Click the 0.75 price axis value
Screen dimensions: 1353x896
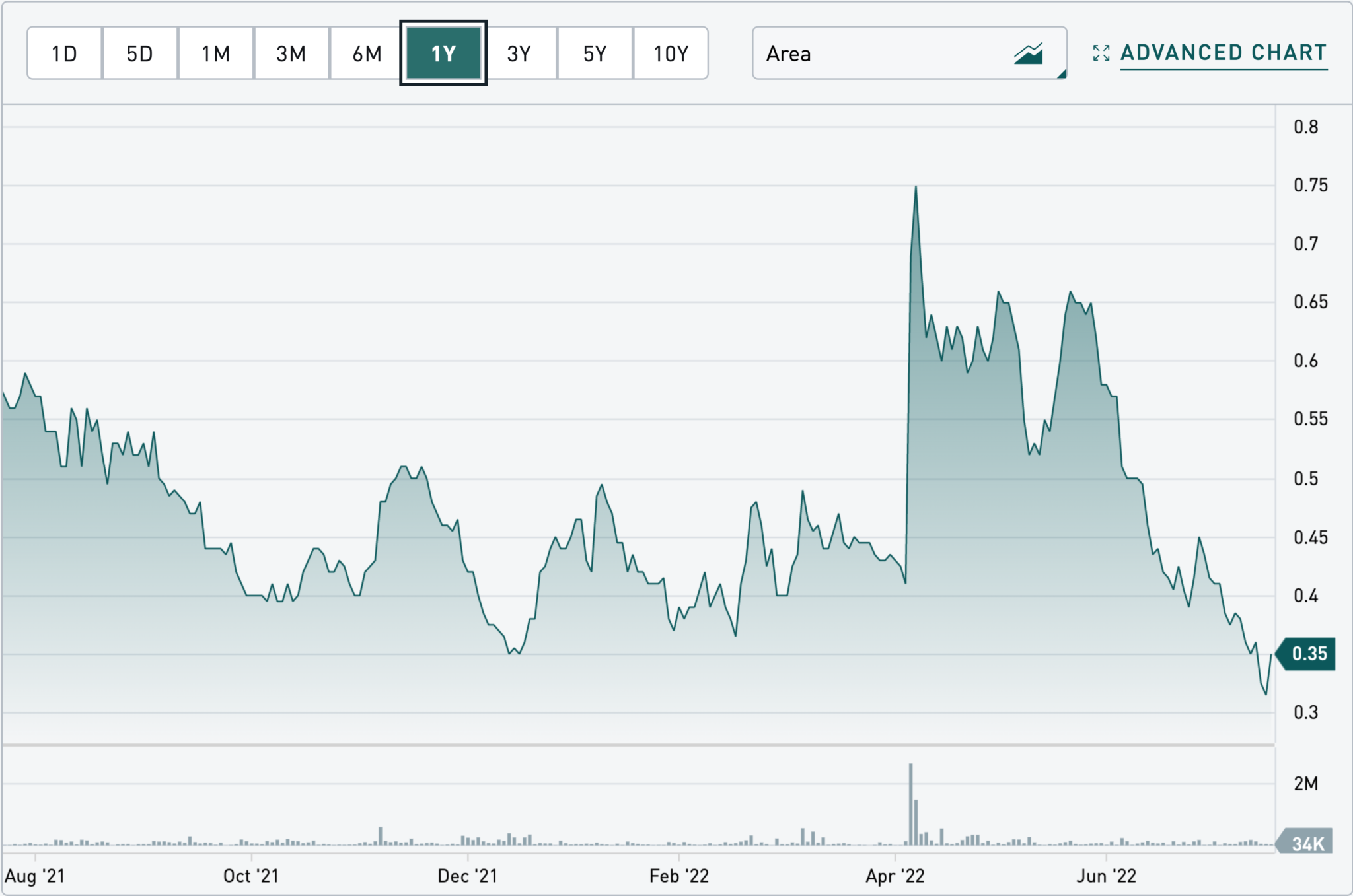point(1311,186)
